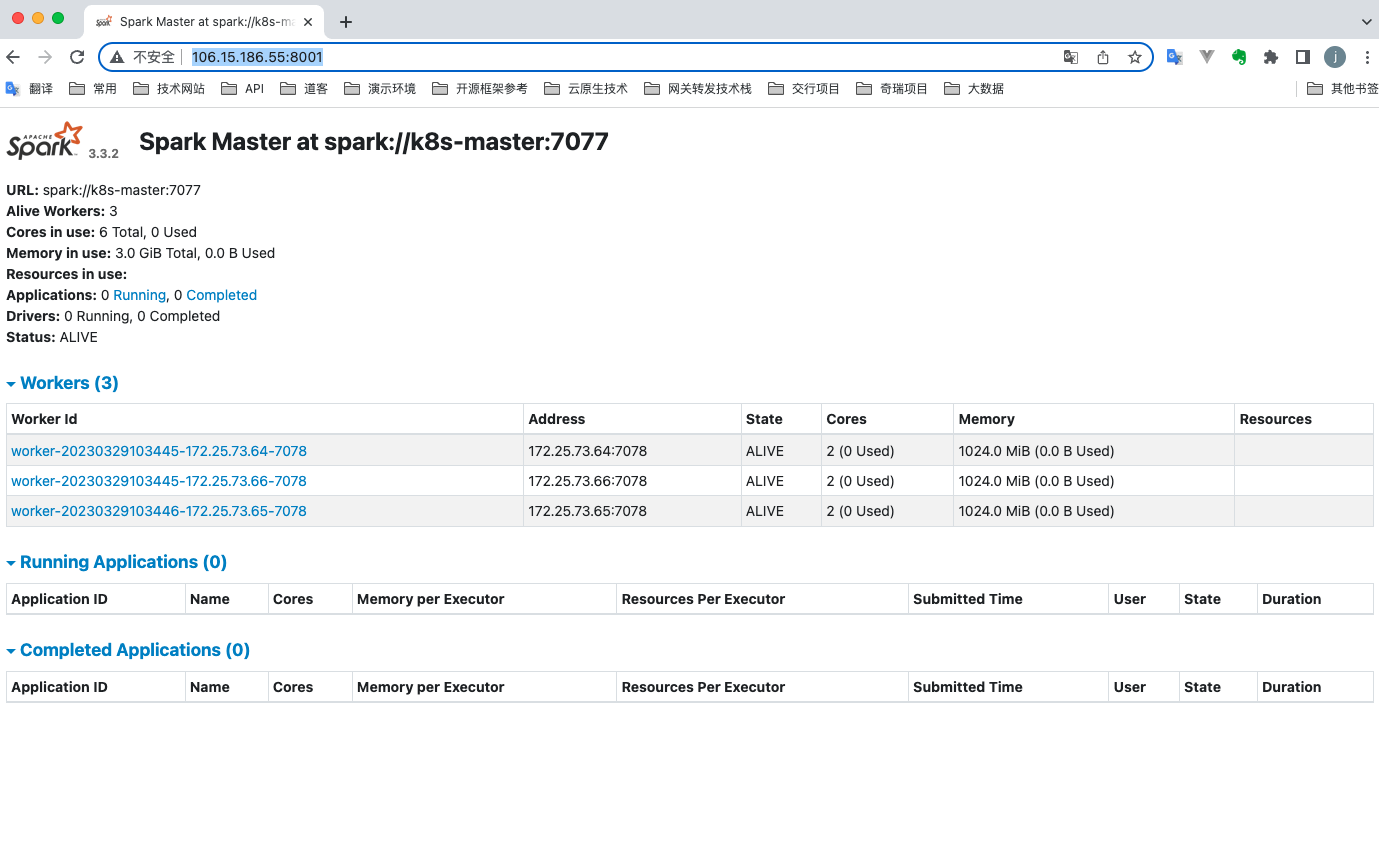1379x856 pixels.
Task: Open the Google Translate extension icon
Action: [1175, 57]
